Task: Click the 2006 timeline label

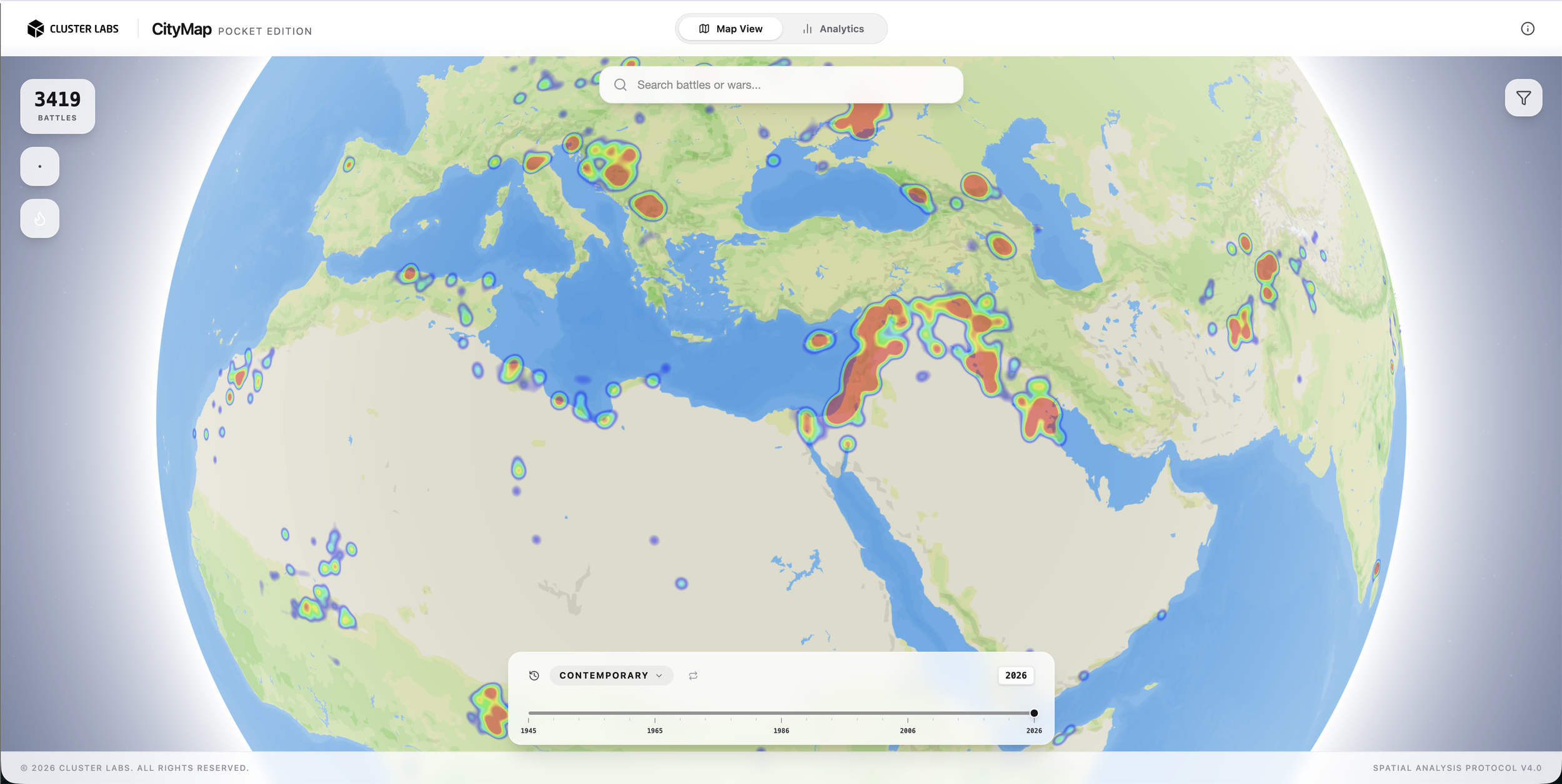Action: click(x=908, y=730)
